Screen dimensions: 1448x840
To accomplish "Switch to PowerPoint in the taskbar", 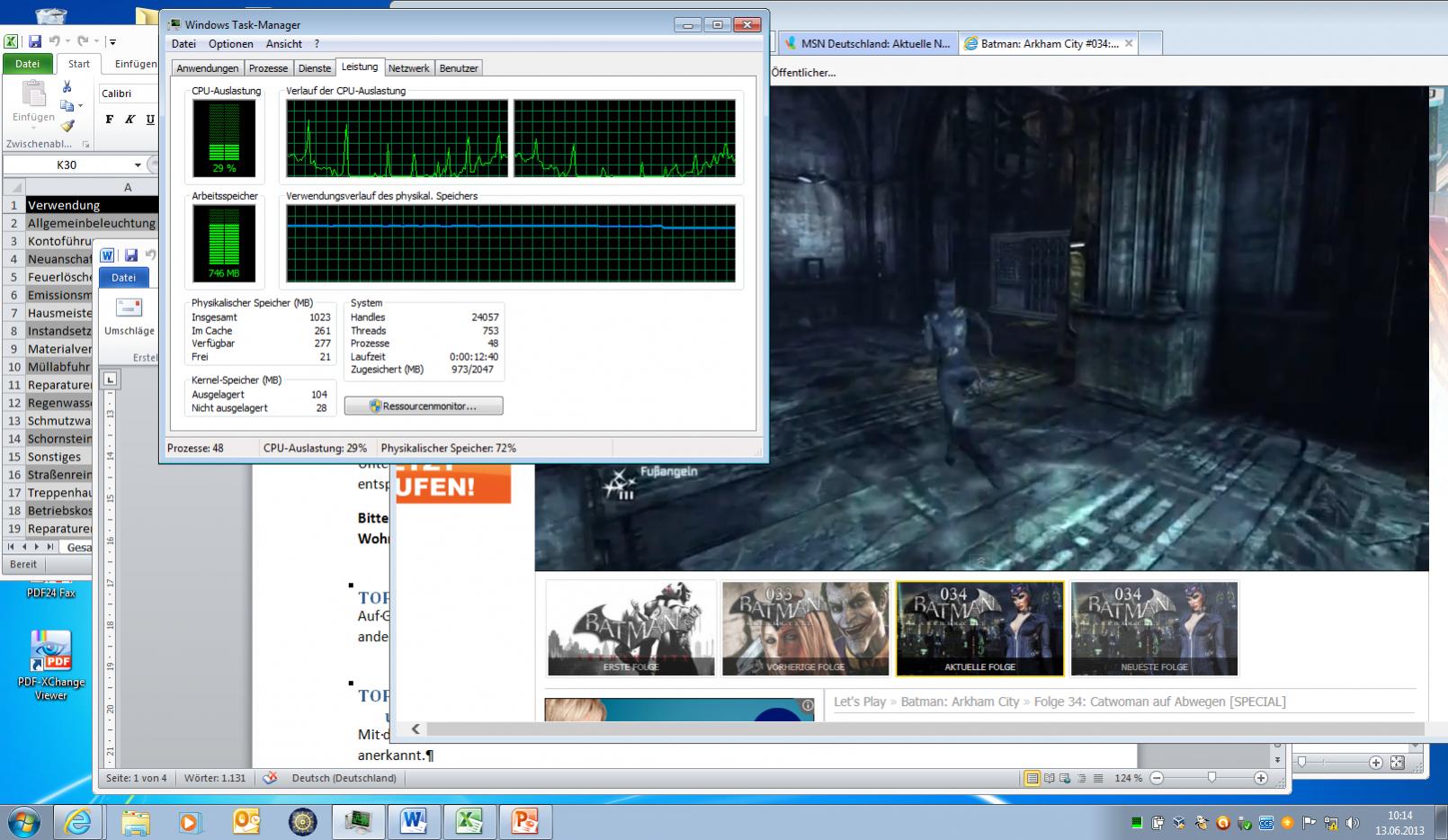I will pyautogui.click(x=524, y=821).
